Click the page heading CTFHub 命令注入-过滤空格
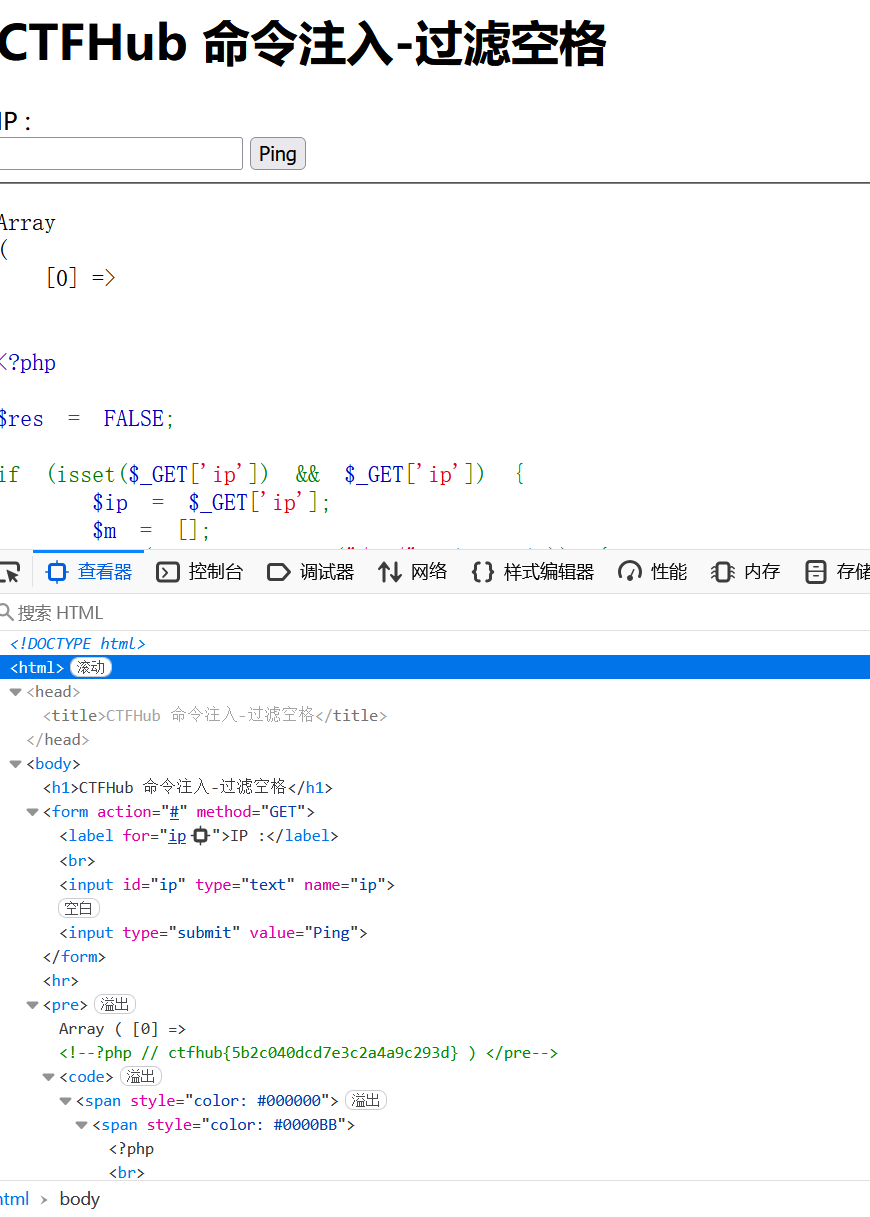 pyautogui.click(x=302, y=44)
